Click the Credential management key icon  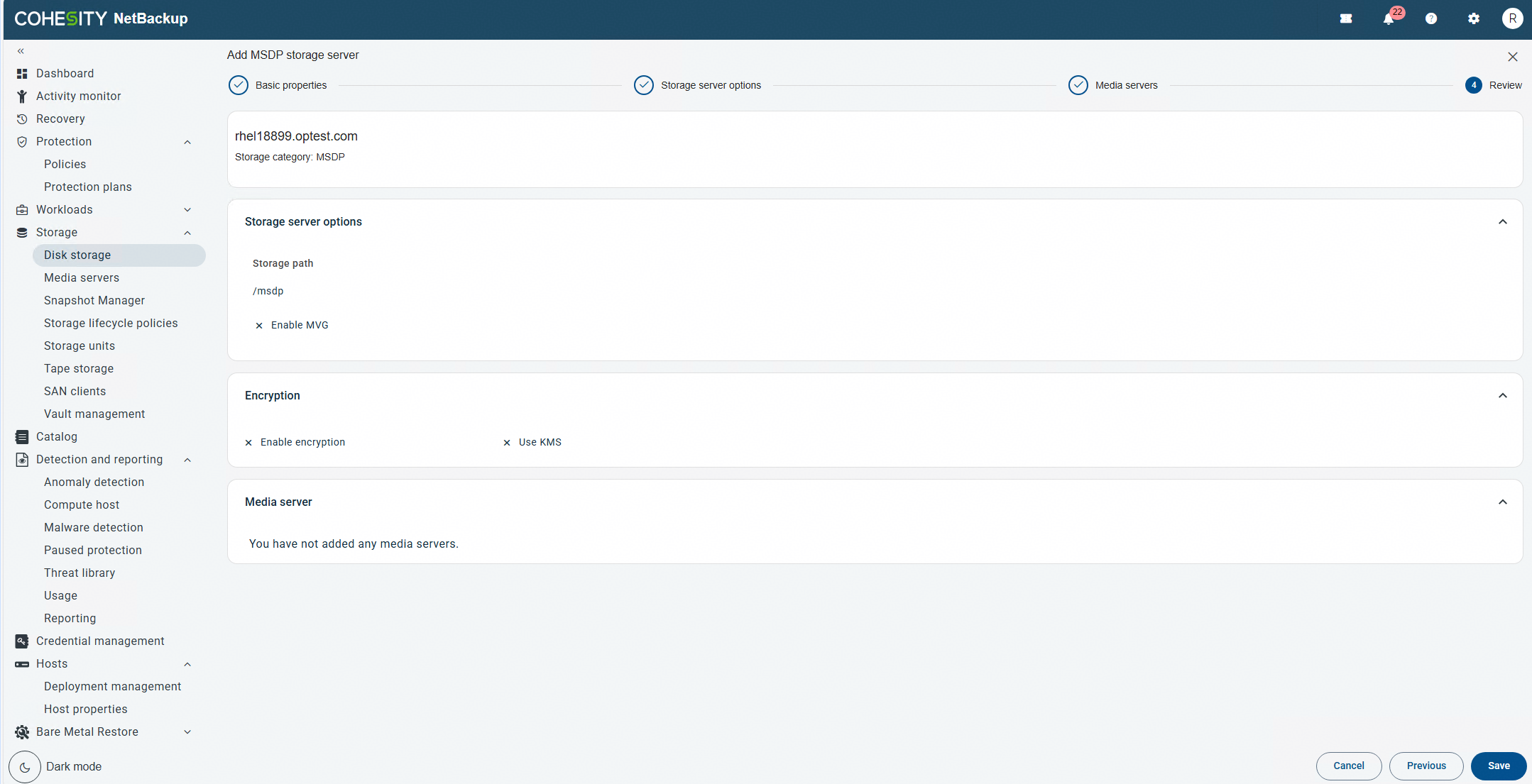point(22,641)
